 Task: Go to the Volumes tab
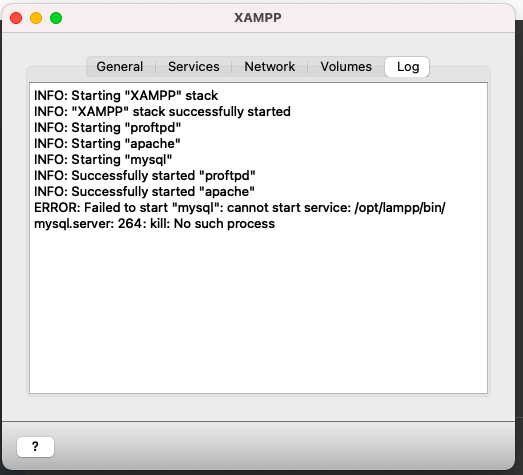pyautogui.click(x=346, y=67)
